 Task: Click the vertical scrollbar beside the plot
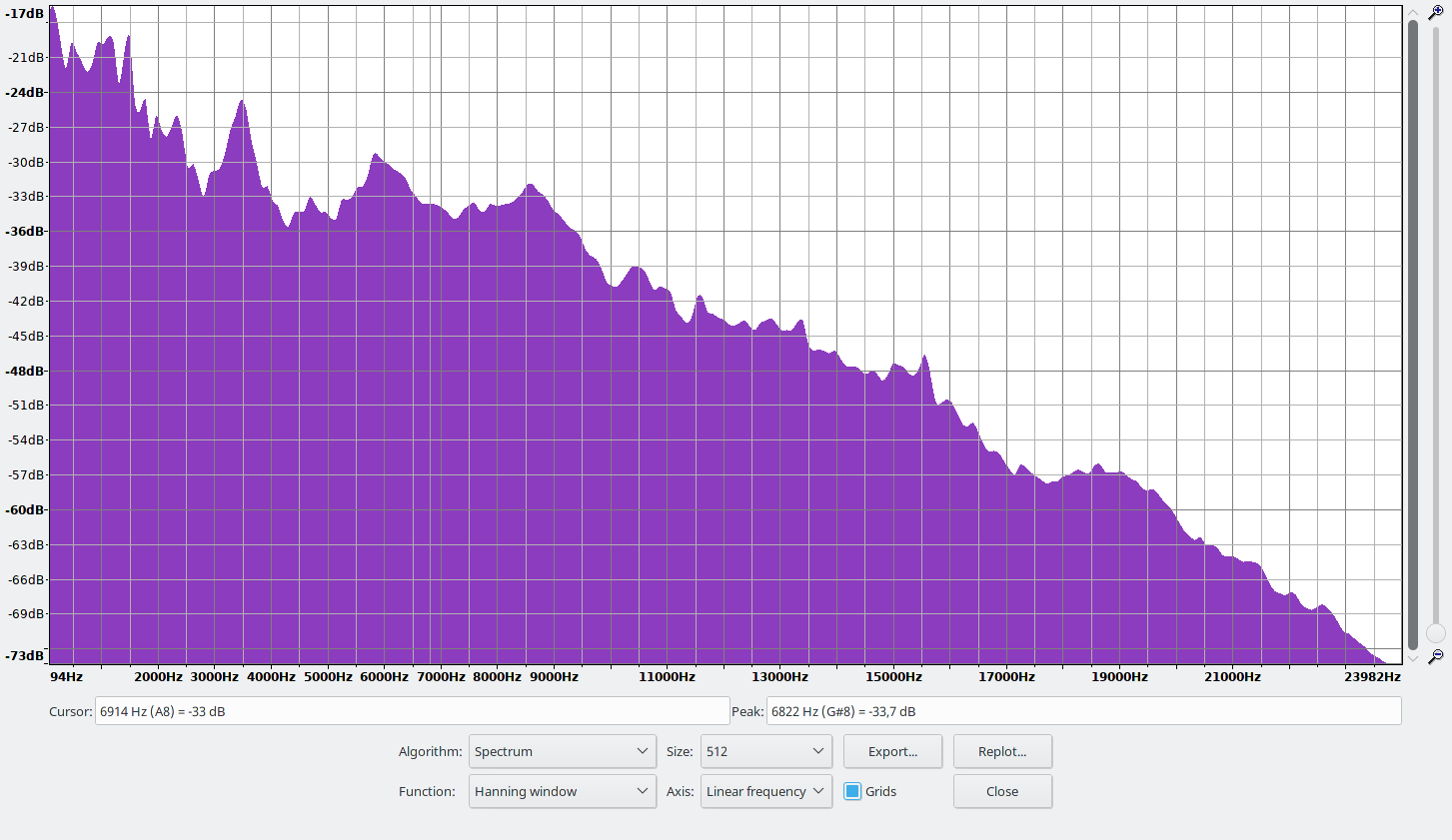click(x=1413, y=335)
